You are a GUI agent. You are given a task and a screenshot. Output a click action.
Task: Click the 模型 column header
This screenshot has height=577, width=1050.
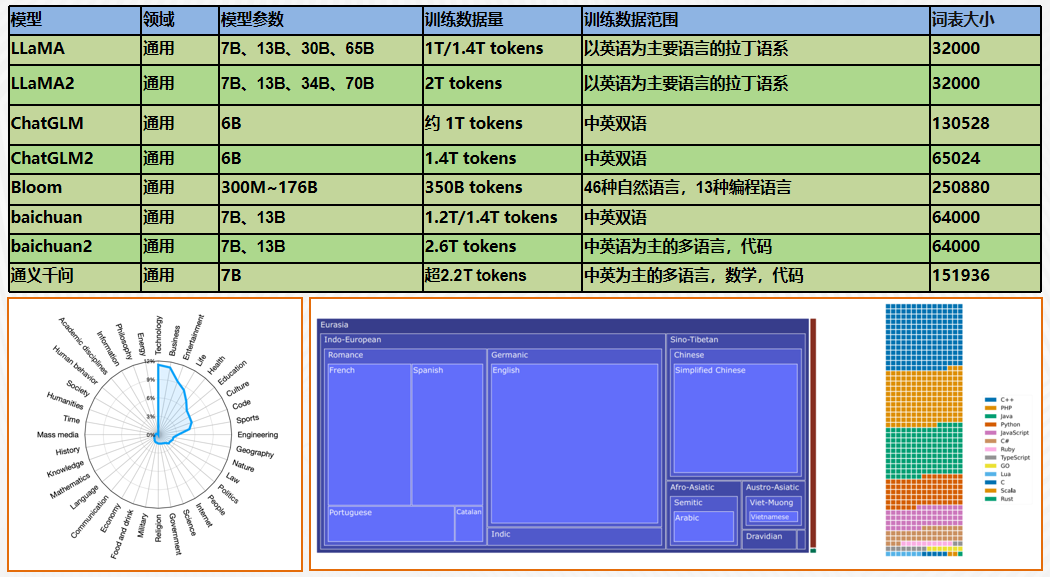74,20
